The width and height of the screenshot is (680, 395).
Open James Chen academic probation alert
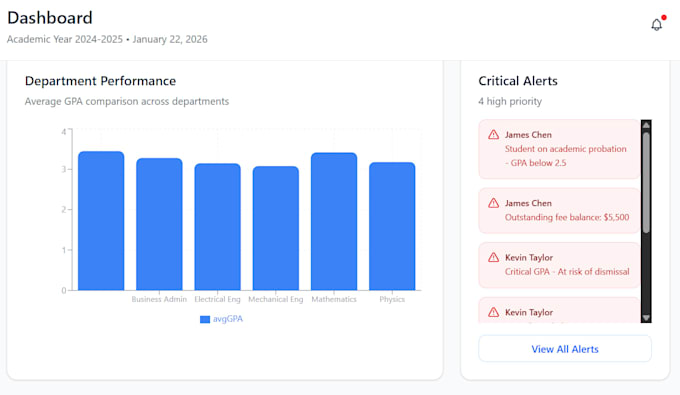coord(559,149)
